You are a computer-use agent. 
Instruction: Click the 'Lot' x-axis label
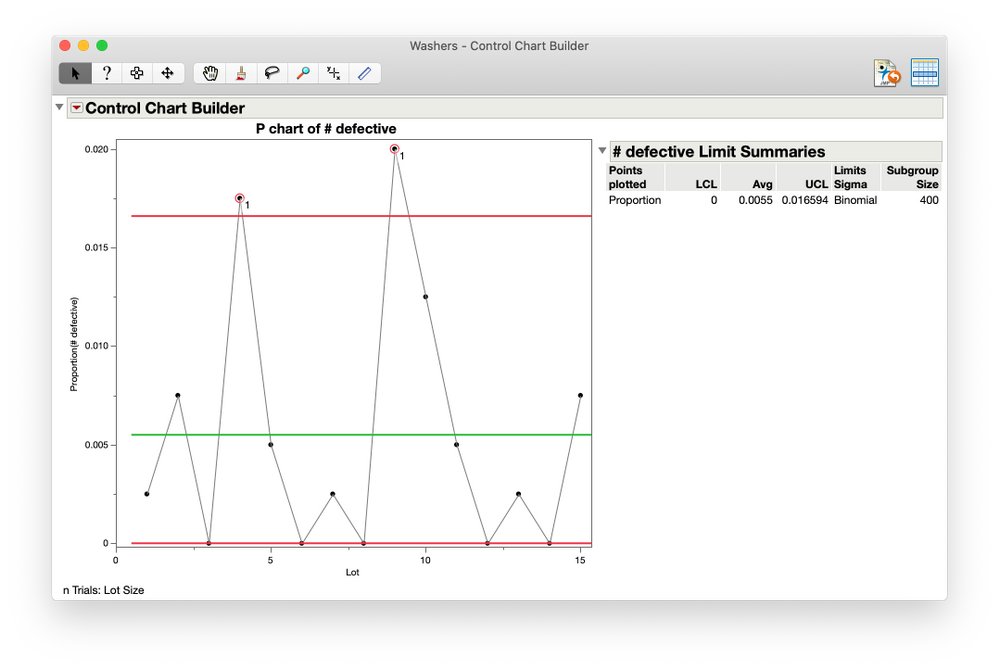click(x=352, y=572)
